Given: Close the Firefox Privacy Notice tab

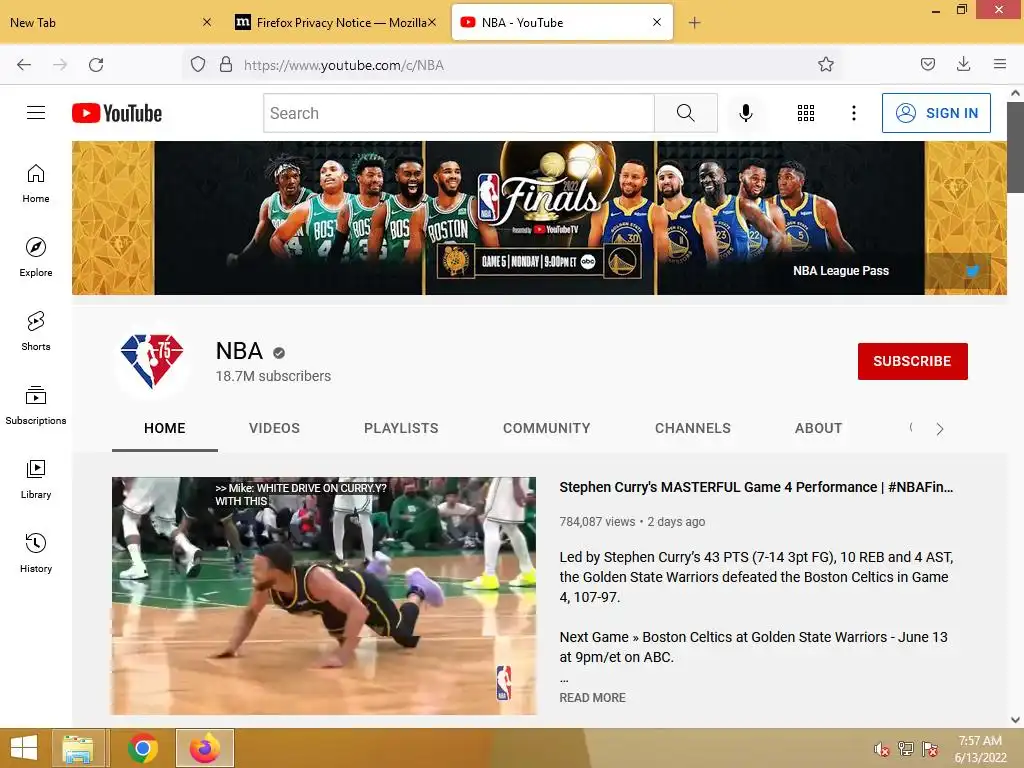Looking at the screenshot, I should tap(432, 22).
